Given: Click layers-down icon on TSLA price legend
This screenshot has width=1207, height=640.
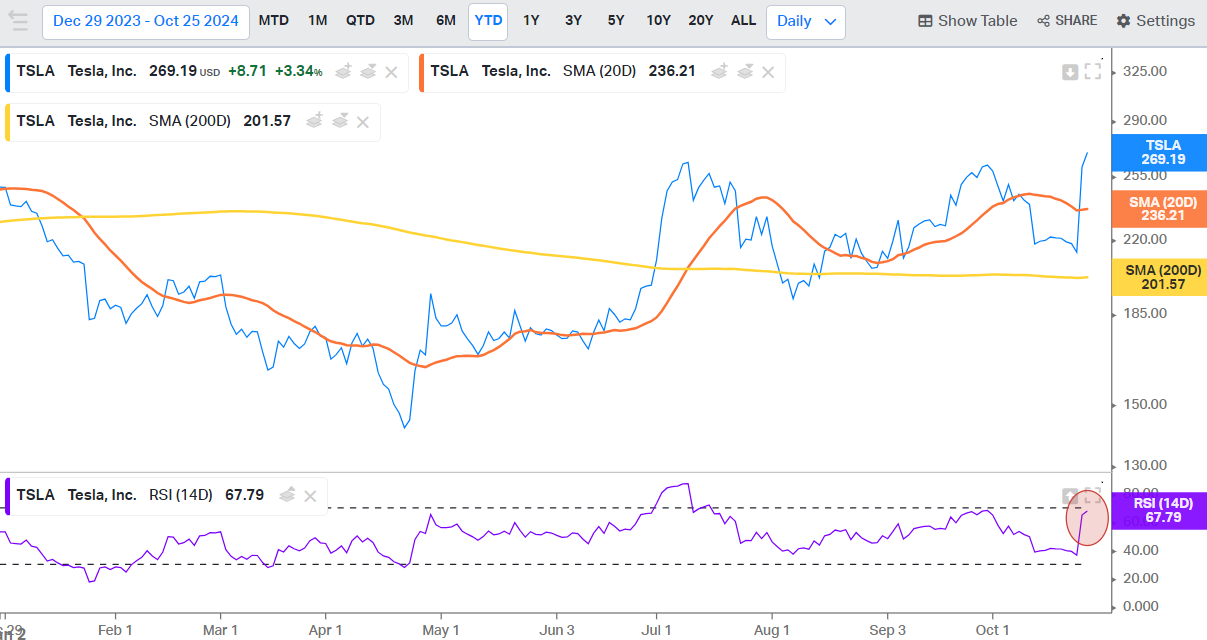Looking at the screenshot, I should click(x=368, y=71).
